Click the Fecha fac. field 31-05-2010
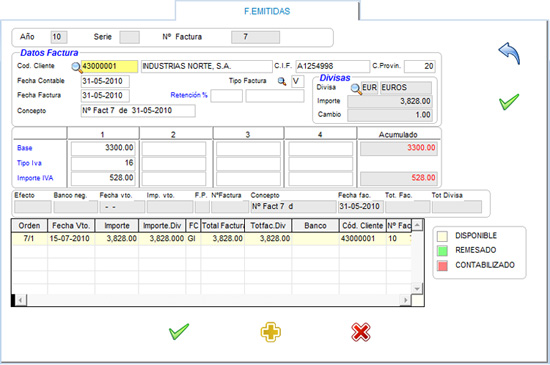550x365 pixels. (x=361, y=207)
